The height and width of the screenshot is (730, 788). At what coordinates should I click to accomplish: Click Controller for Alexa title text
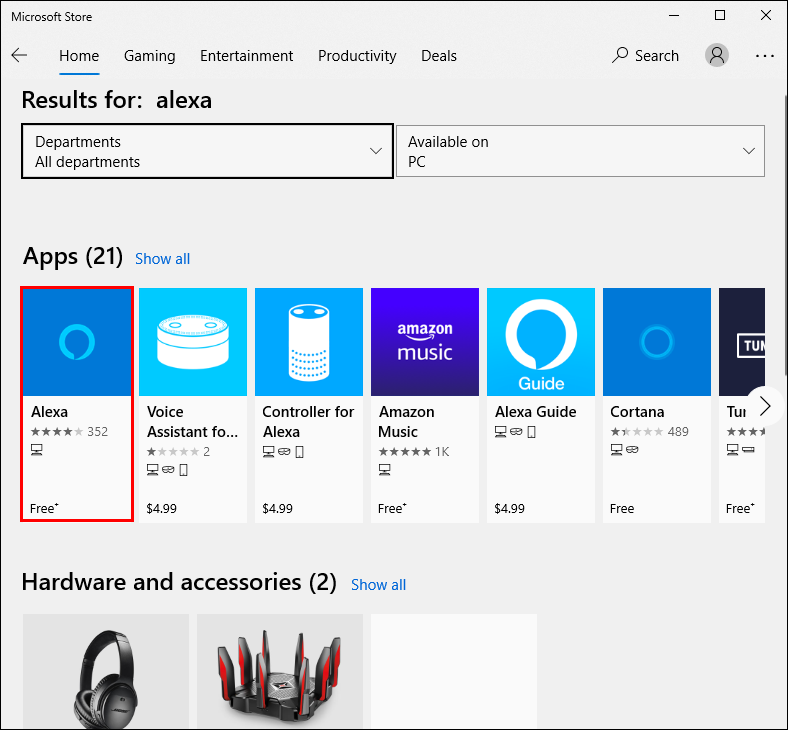pos(308,422)
